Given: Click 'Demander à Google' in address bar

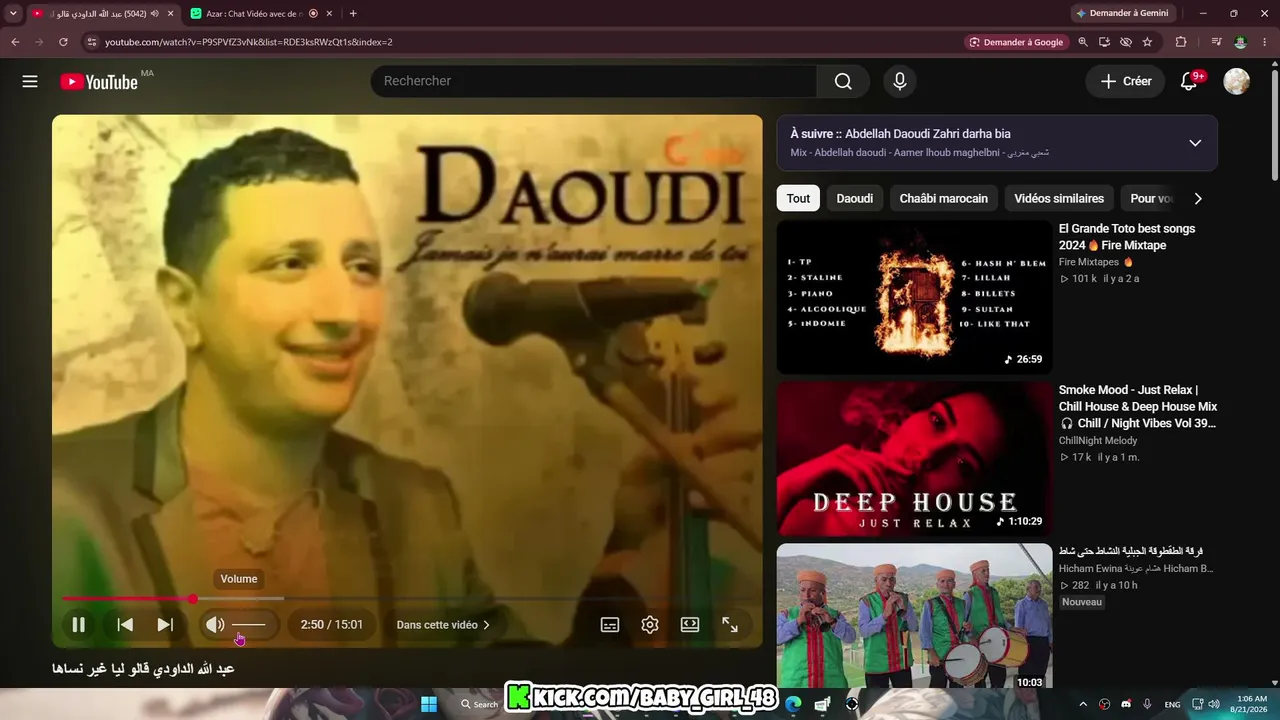Looking at the screenshot, I should click(x=1016, y=42).
